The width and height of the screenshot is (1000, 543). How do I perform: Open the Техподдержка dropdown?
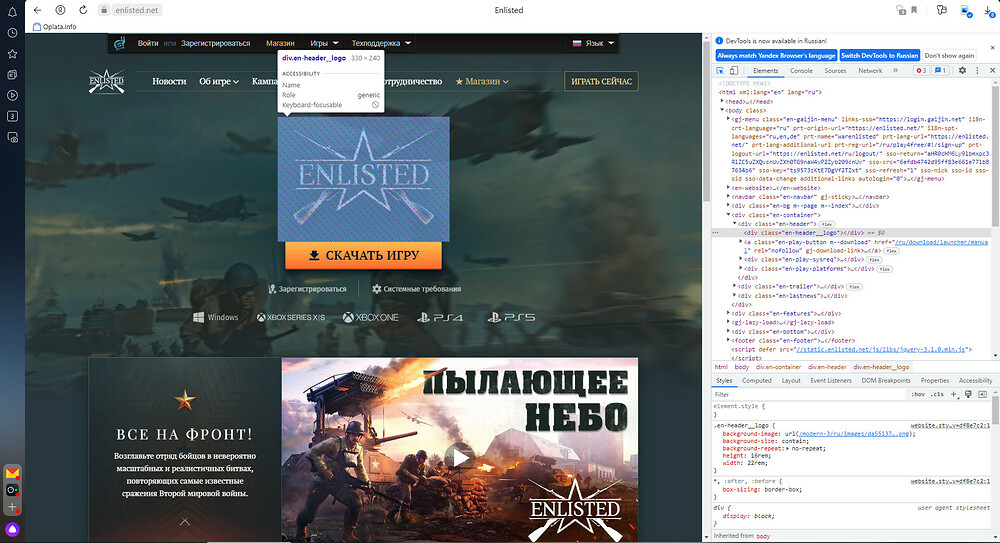(381, 43)
